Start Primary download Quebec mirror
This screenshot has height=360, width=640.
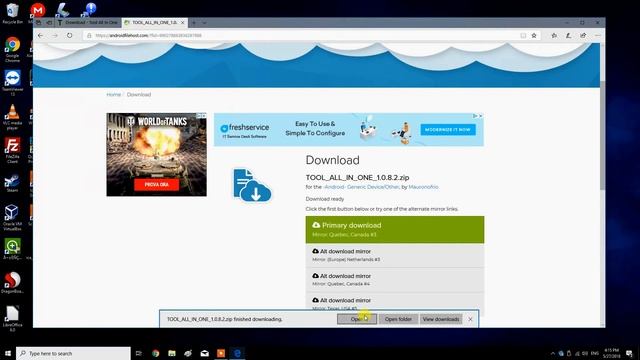point(395,229)
